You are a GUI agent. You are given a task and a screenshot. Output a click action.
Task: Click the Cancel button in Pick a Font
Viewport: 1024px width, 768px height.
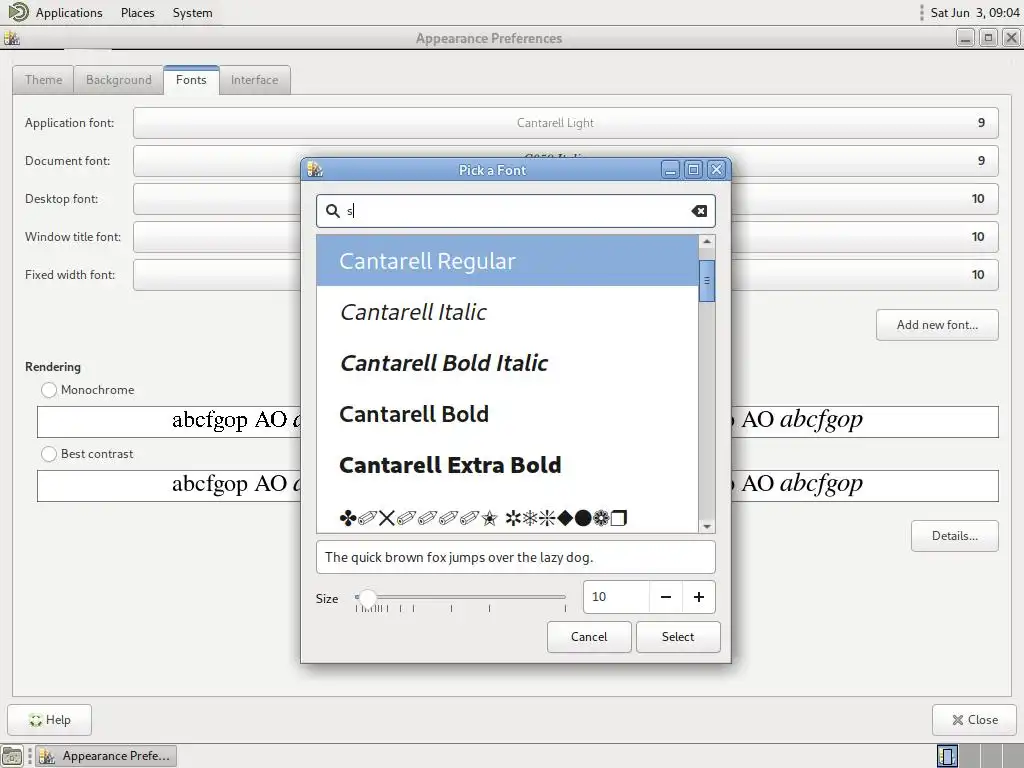click(x=589, y=637)
